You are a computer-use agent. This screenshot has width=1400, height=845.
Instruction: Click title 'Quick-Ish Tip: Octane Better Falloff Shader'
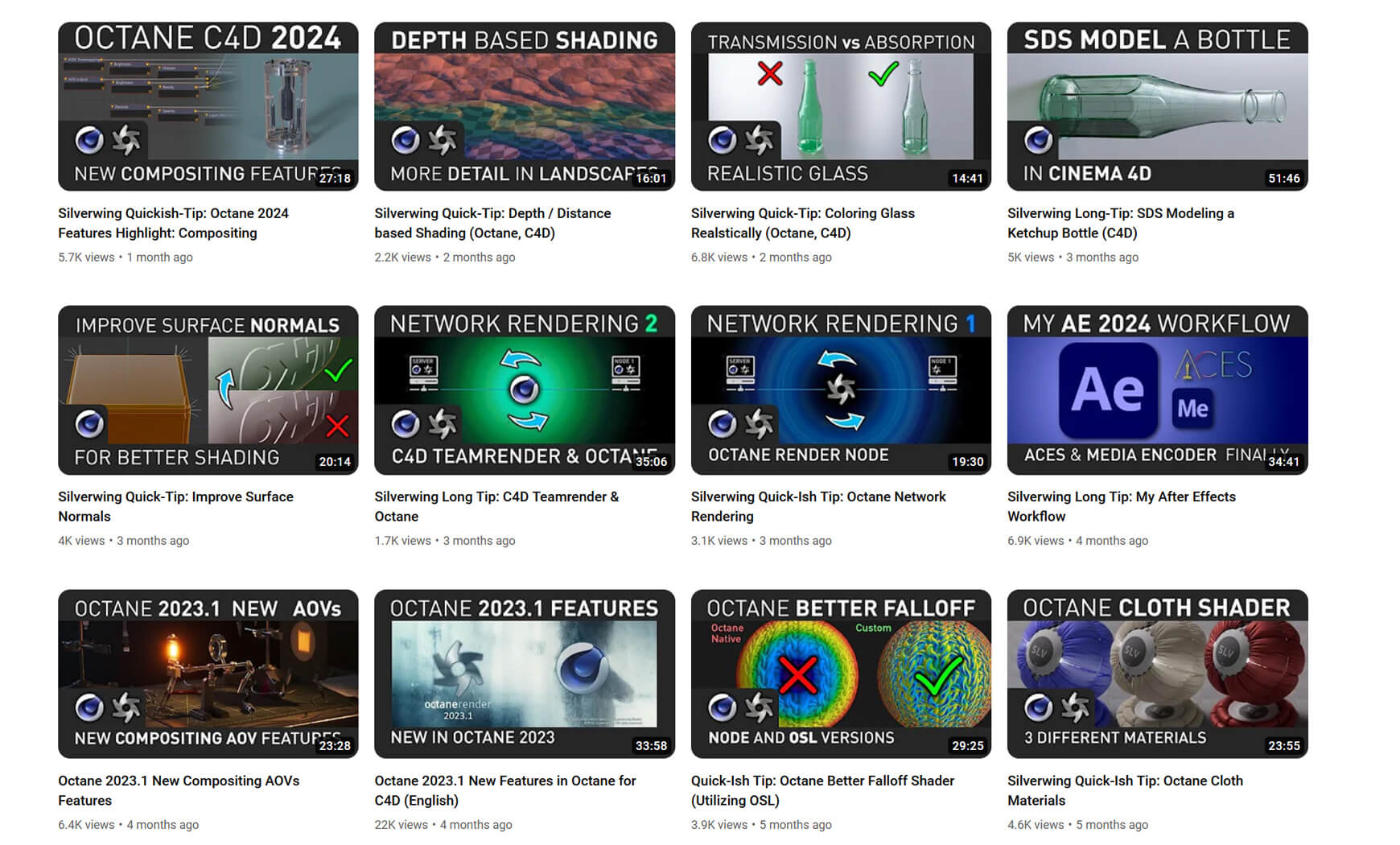click(822, 790)
